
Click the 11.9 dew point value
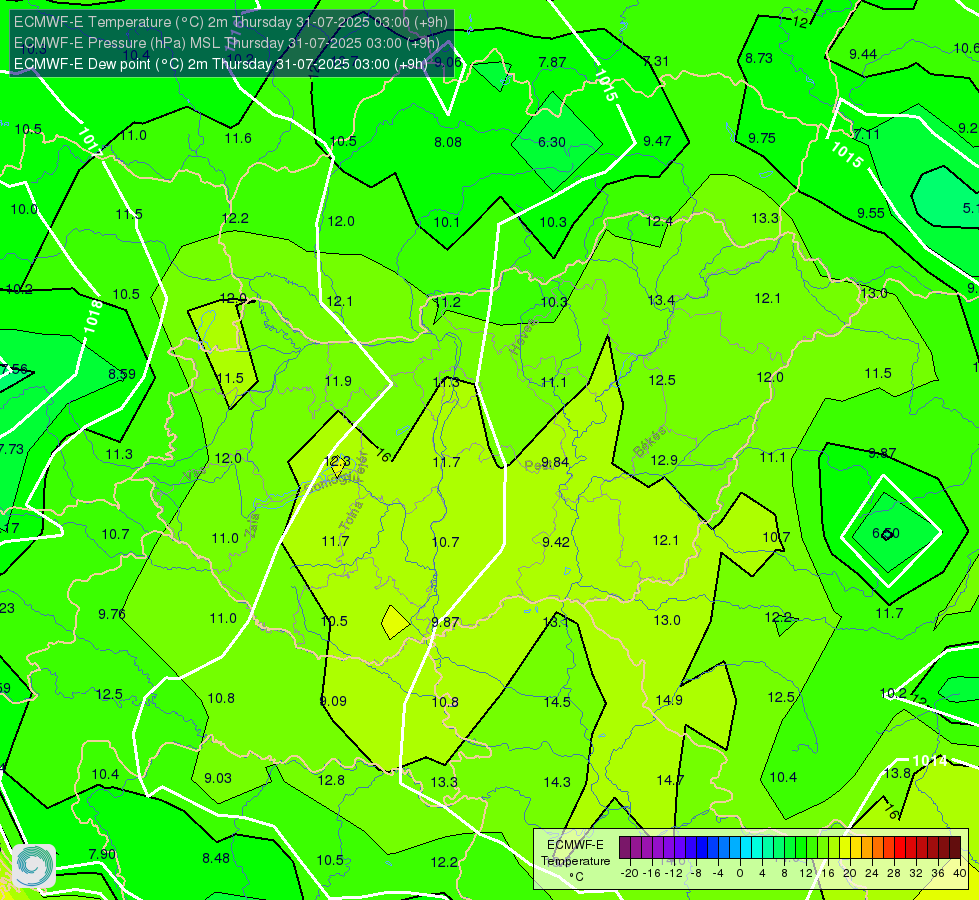click(338, 381)
